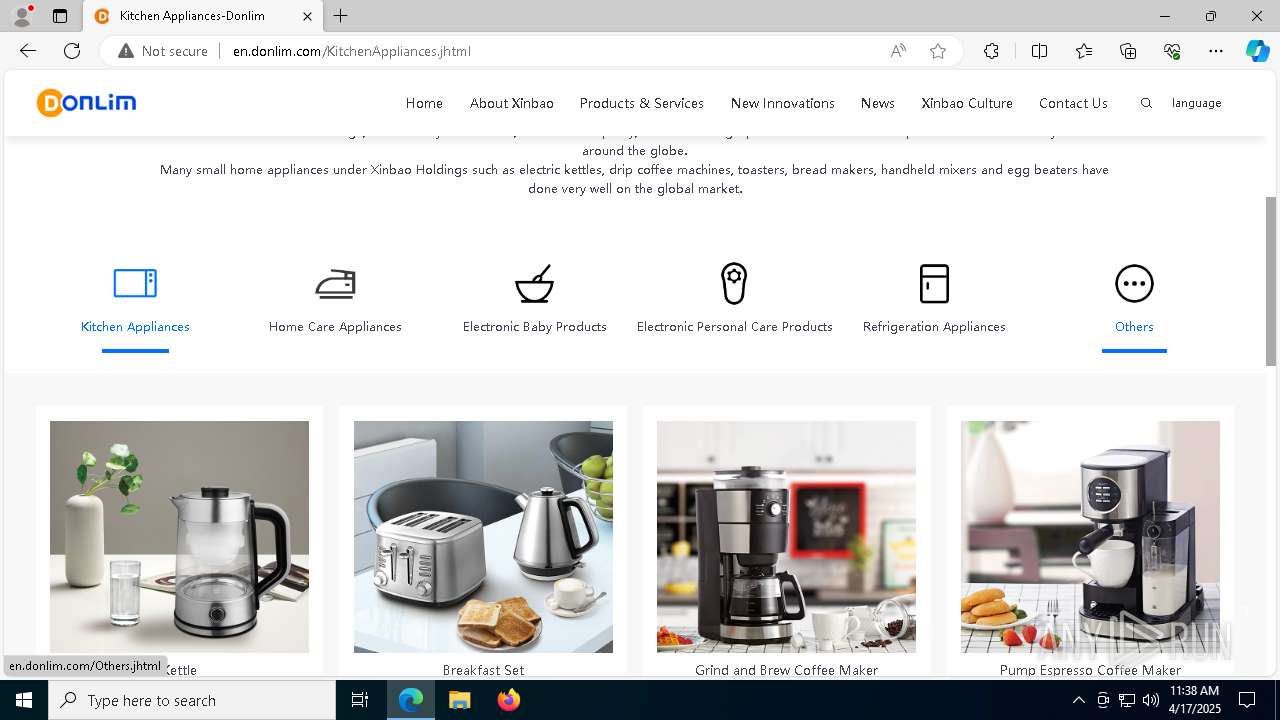Show hidden tray icons chevron

click(1078, 700)
